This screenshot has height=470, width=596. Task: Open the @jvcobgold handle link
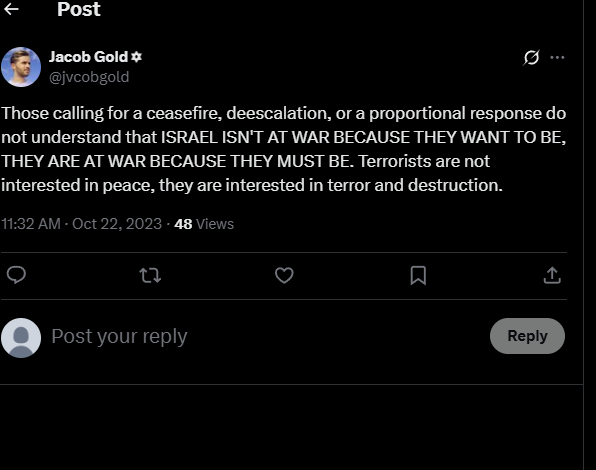pyautogui.click(x=89, y=77)
